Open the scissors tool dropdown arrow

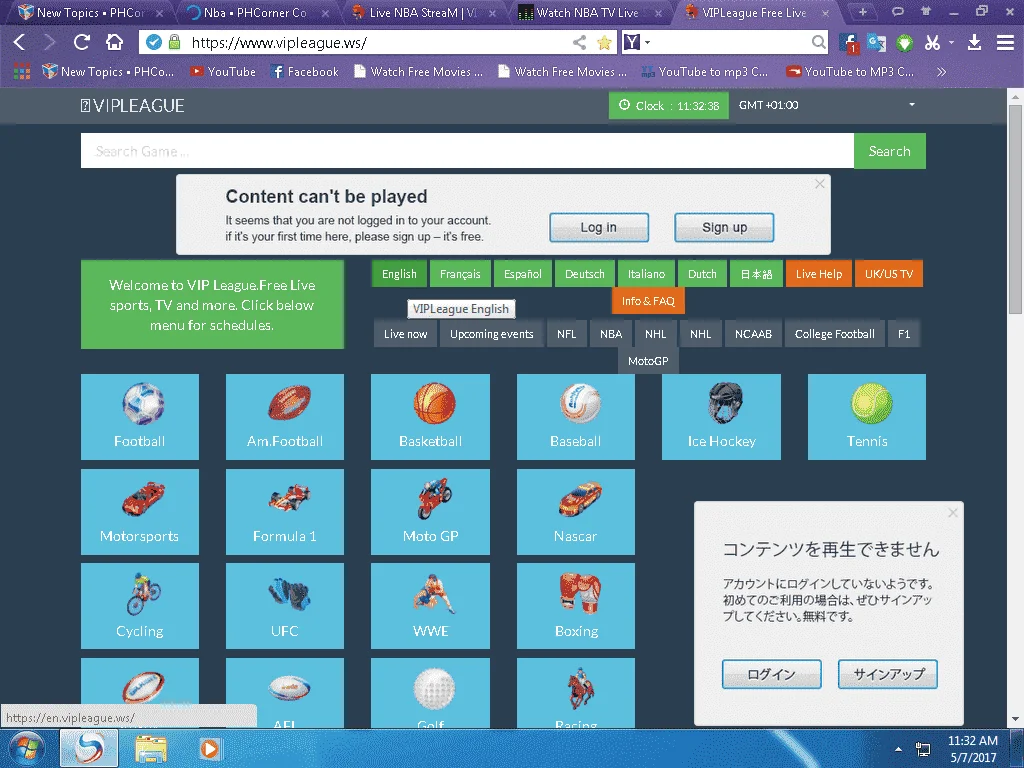pyautogui.click(x=952, y=43)
